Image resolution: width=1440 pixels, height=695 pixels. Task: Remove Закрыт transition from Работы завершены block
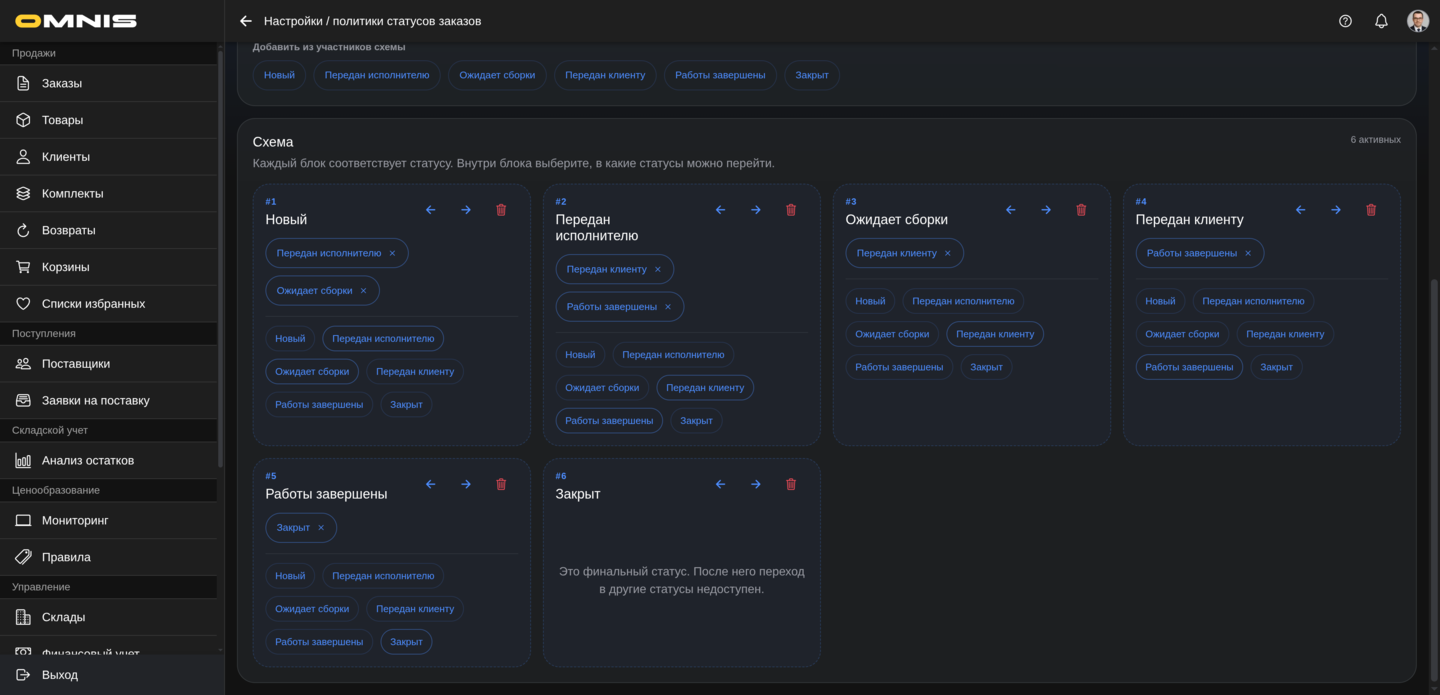coord(321,528)
